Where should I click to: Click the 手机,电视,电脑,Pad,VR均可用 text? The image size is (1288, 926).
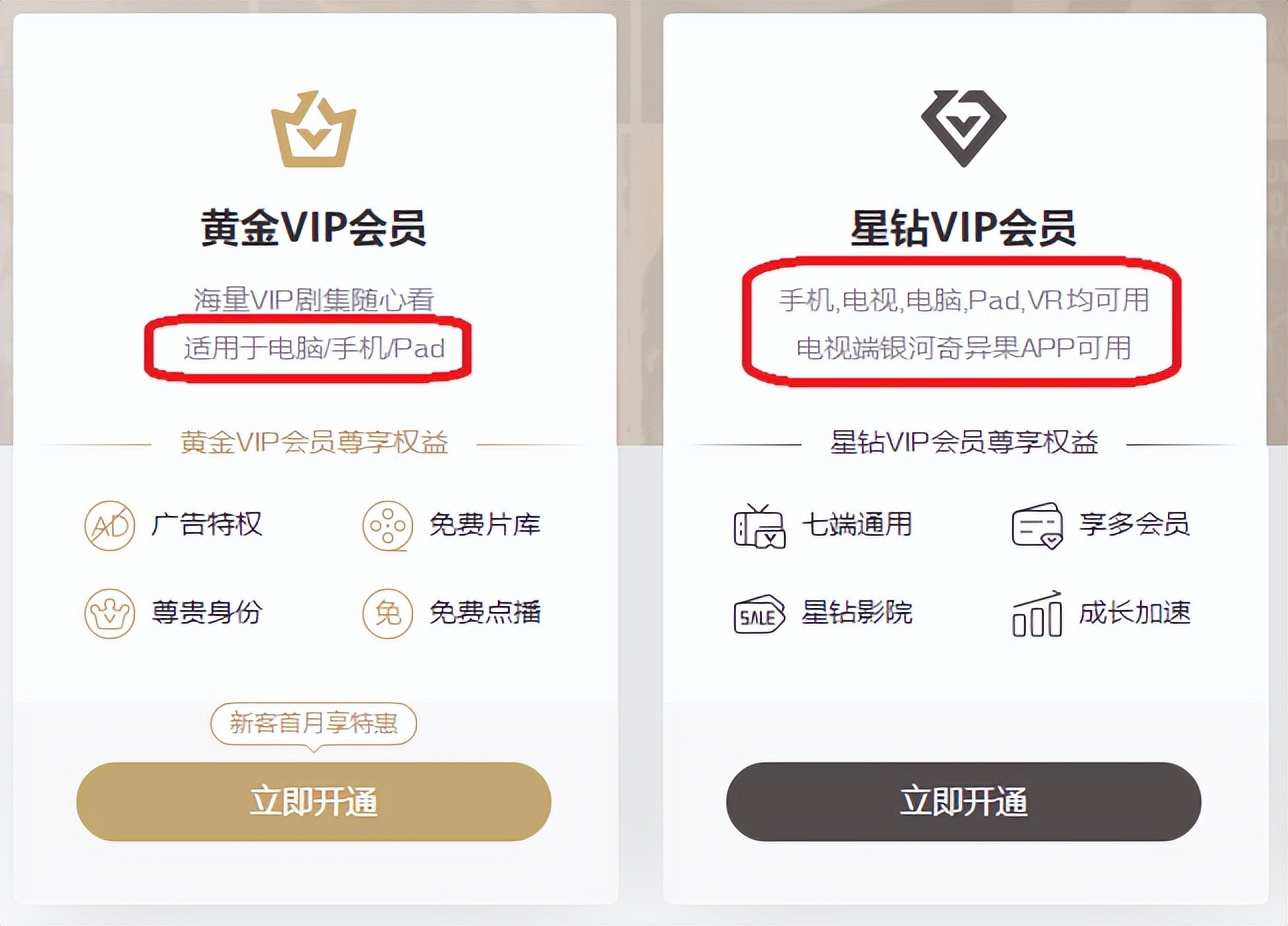(x=964, y=299)
